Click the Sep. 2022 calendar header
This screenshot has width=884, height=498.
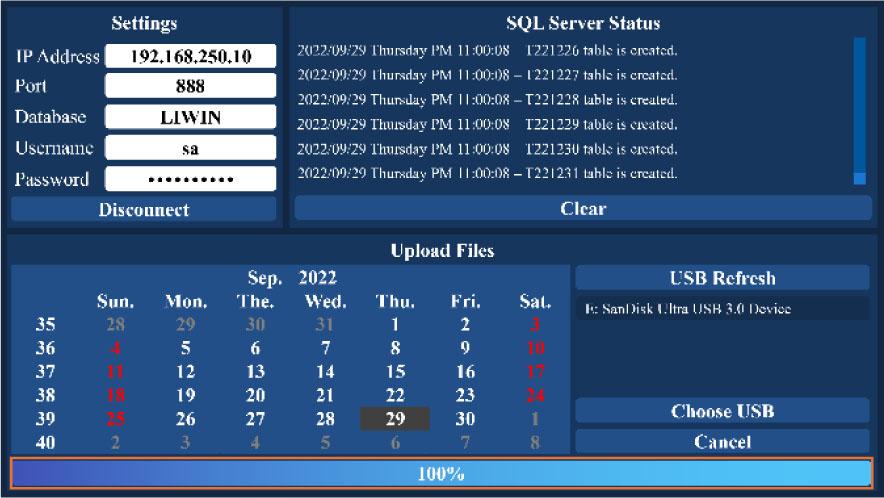pyautogui.click(x=292, y=277)
